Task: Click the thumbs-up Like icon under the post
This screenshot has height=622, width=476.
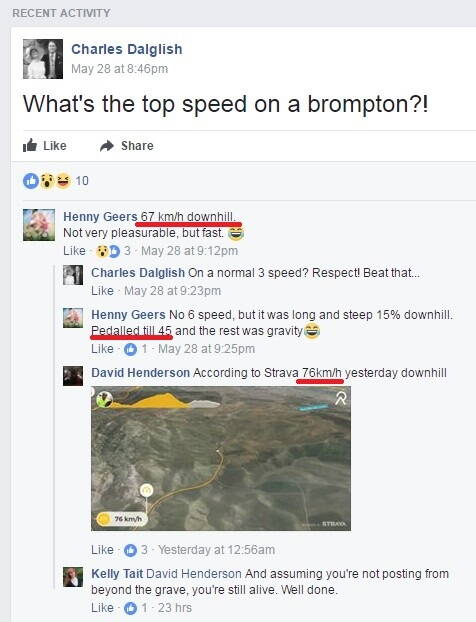Action: coord(30,146)
